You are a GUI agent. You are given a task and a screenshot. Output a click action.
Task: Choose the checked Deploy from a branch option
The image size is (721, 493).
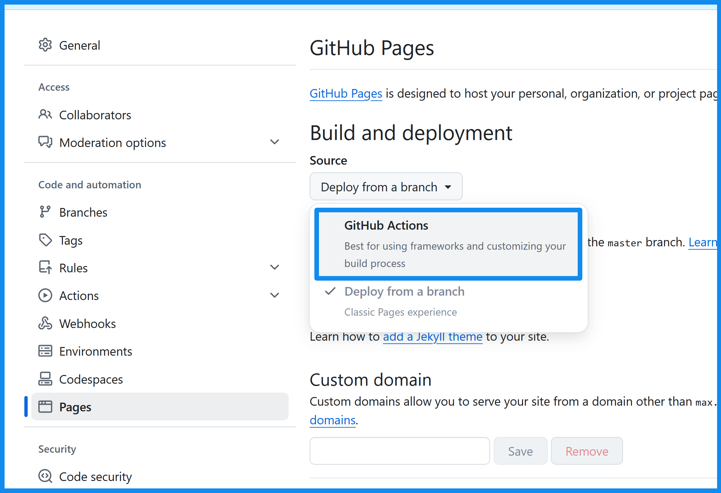coord(404,292)
